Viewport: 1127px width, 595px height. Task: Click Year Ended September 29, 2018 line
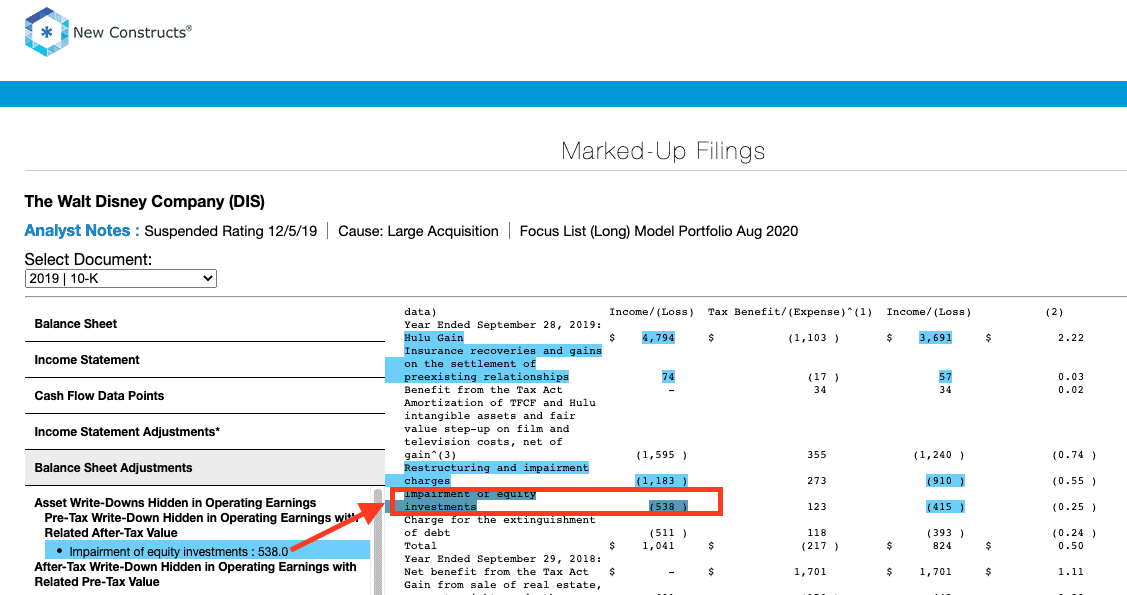pos(502,559)
